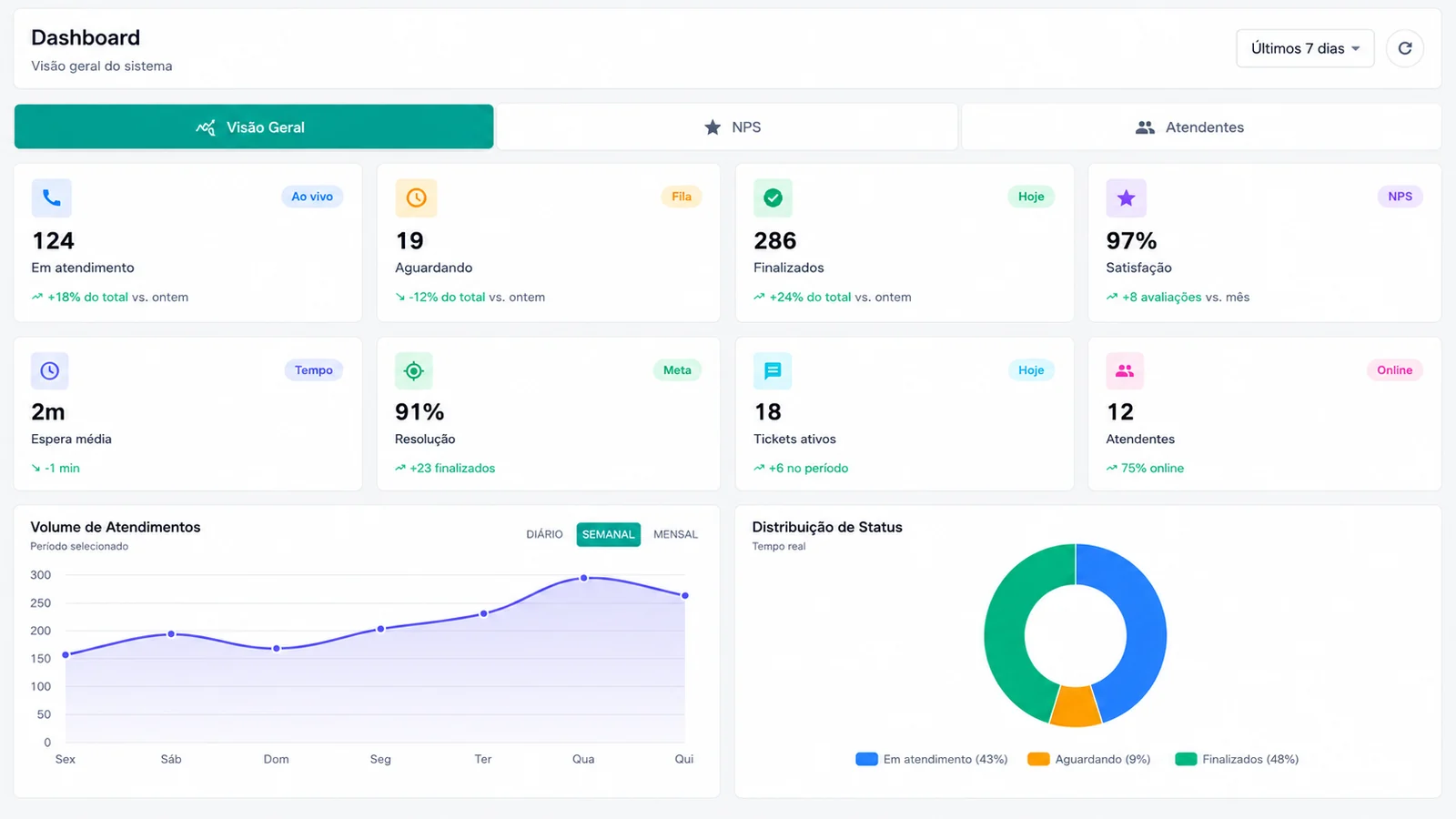Click the green checkmark icon in Finalizados card
Image resolution: width=1456 pixels, height=819 pixels.
(x=773, y=197)
